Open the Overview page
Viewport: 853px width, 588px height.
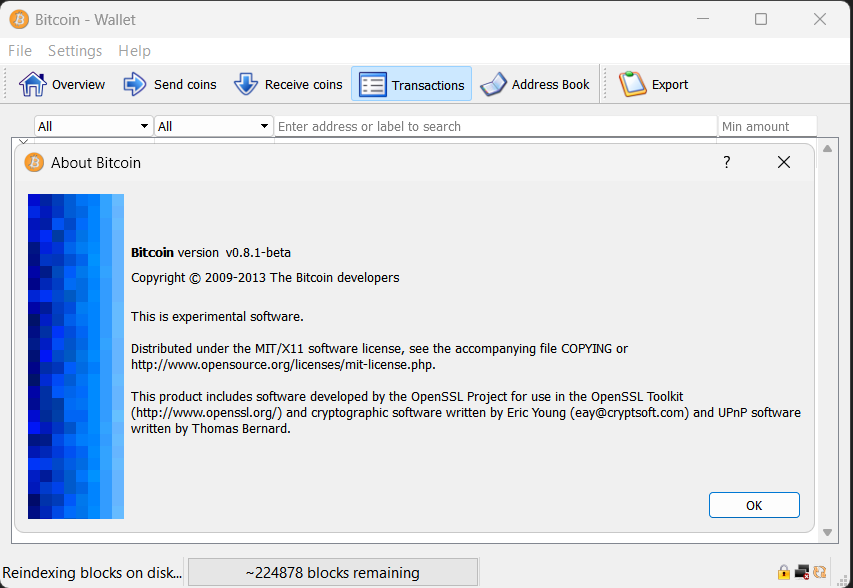tap(62, 84)
